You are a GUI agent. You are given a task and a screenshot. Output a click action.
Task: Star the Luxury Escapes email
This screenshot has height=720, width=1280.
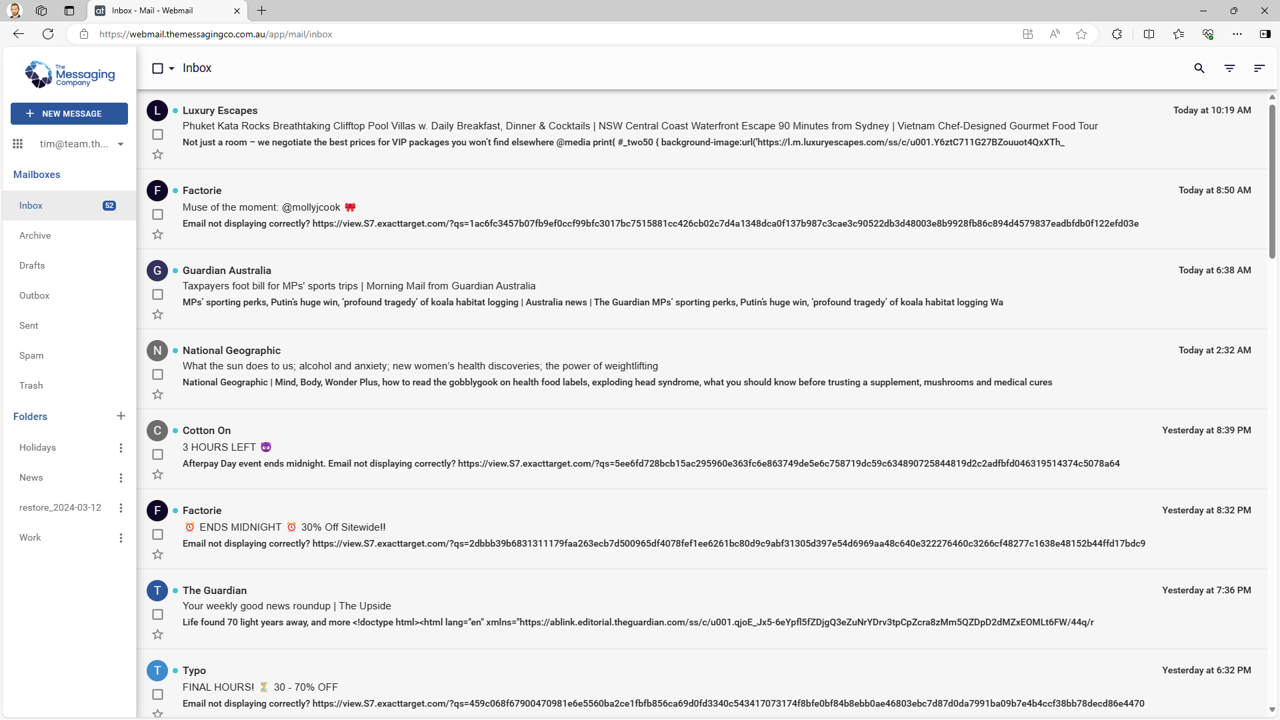tap(157, 155)
